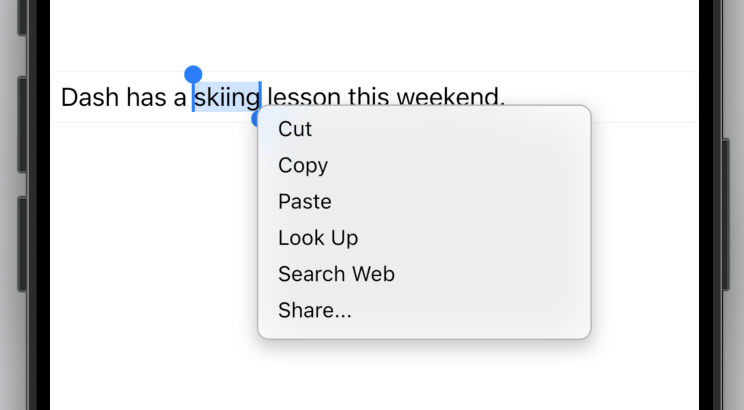Click the top selection handle before skiing
Image resolution: width=744 pixels, height=410 pixels.
(x=193, y=75)
